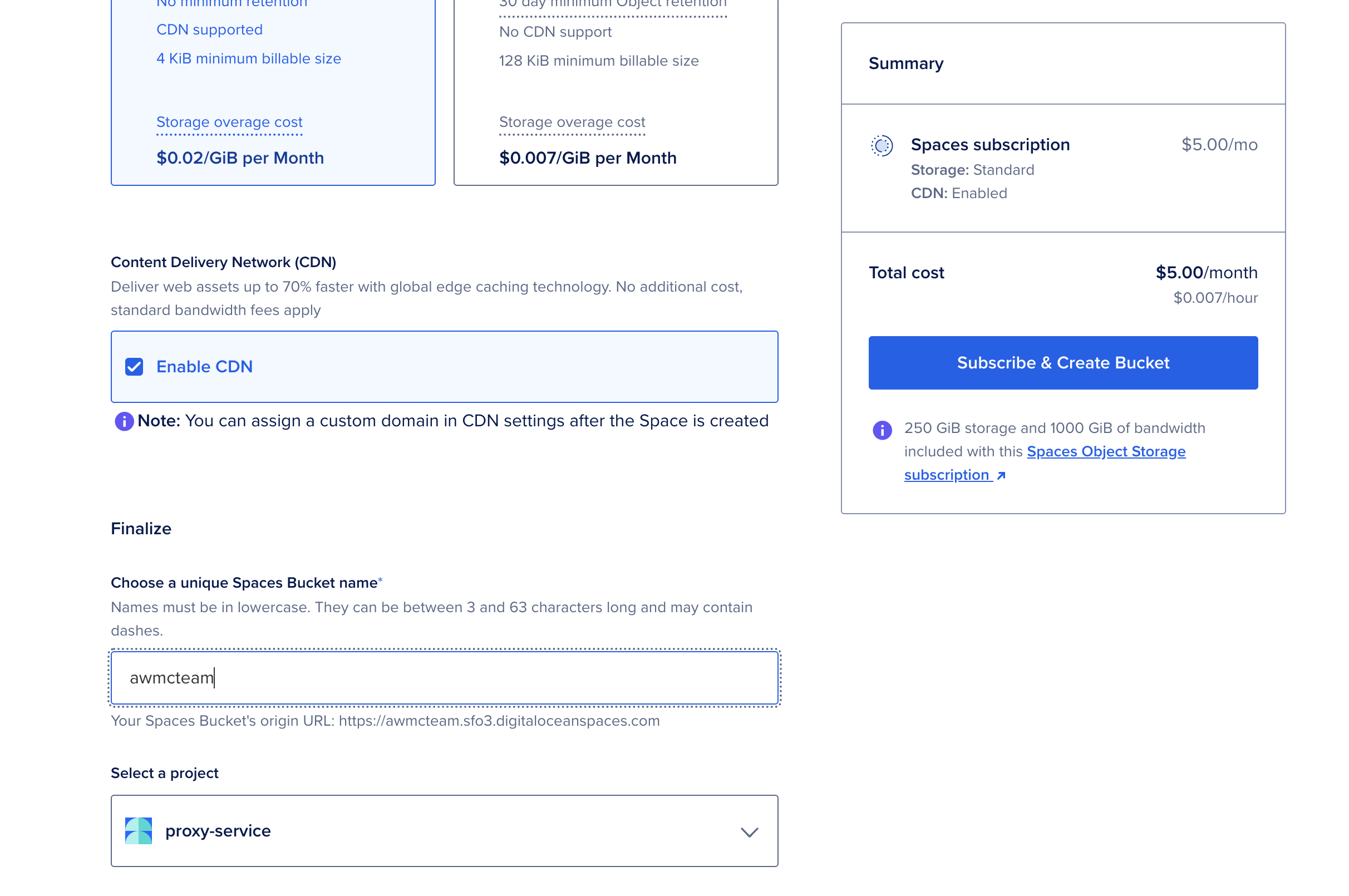Image resolution: width=1349 pixels, height=896 pixels.
Task: Click the Spaces subscription circular icon
Action: point(882,146)
